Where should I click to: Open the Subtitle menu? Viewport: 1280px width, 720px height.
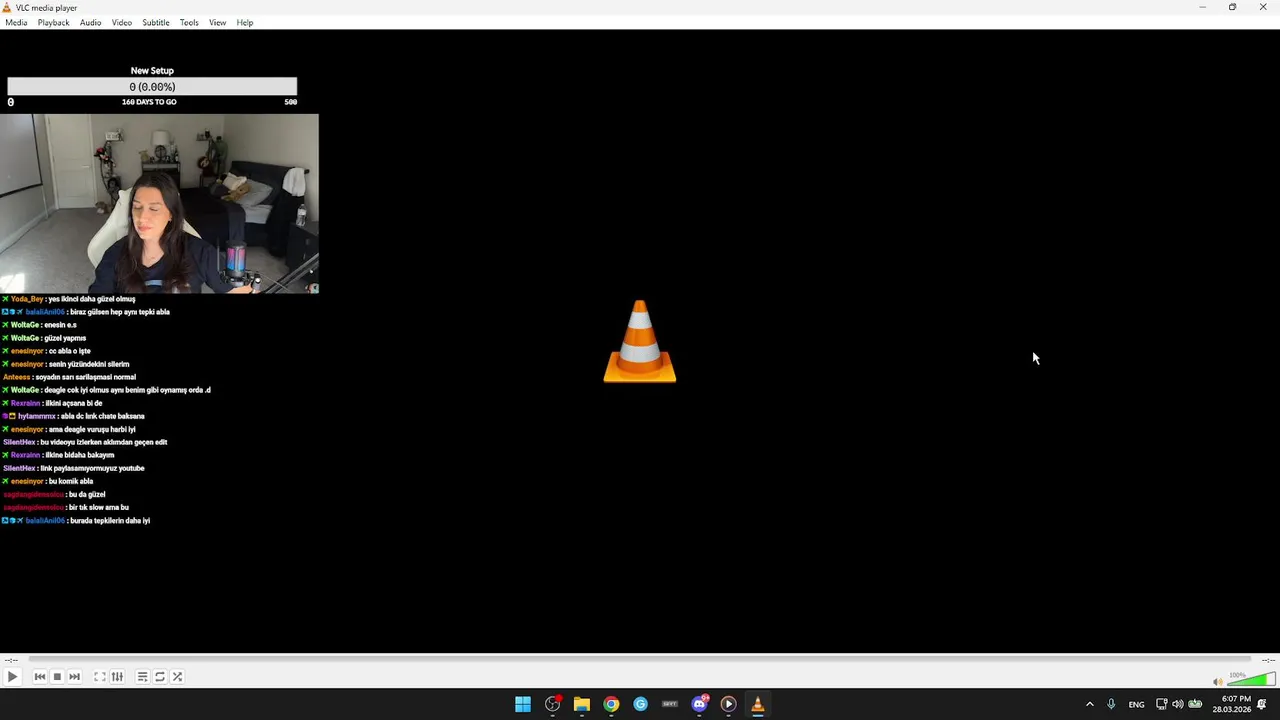click(x=156, y=22)
